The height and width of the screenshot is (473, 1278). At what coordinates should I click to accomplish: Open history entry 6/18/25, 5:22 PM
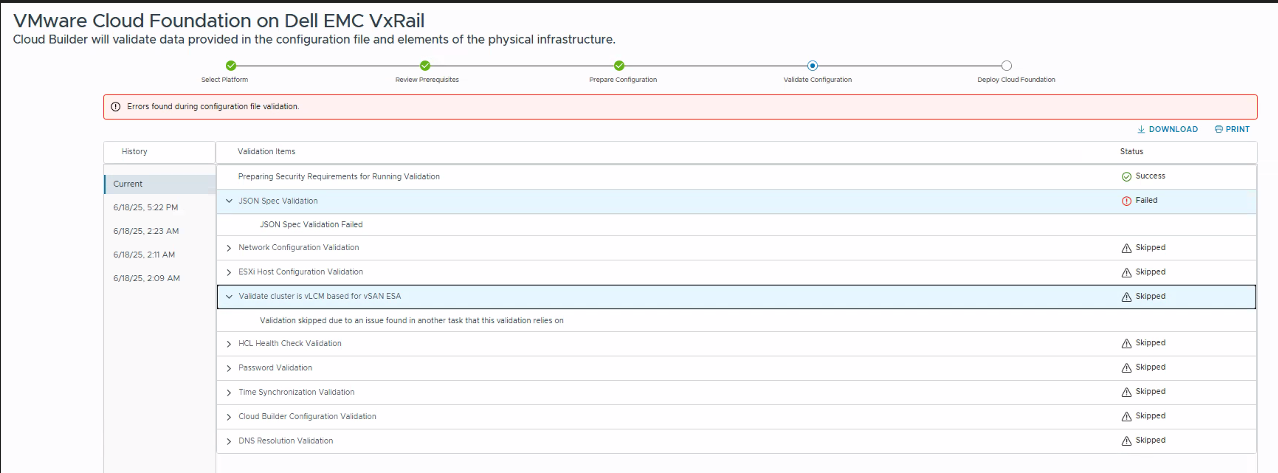[145, 207]
